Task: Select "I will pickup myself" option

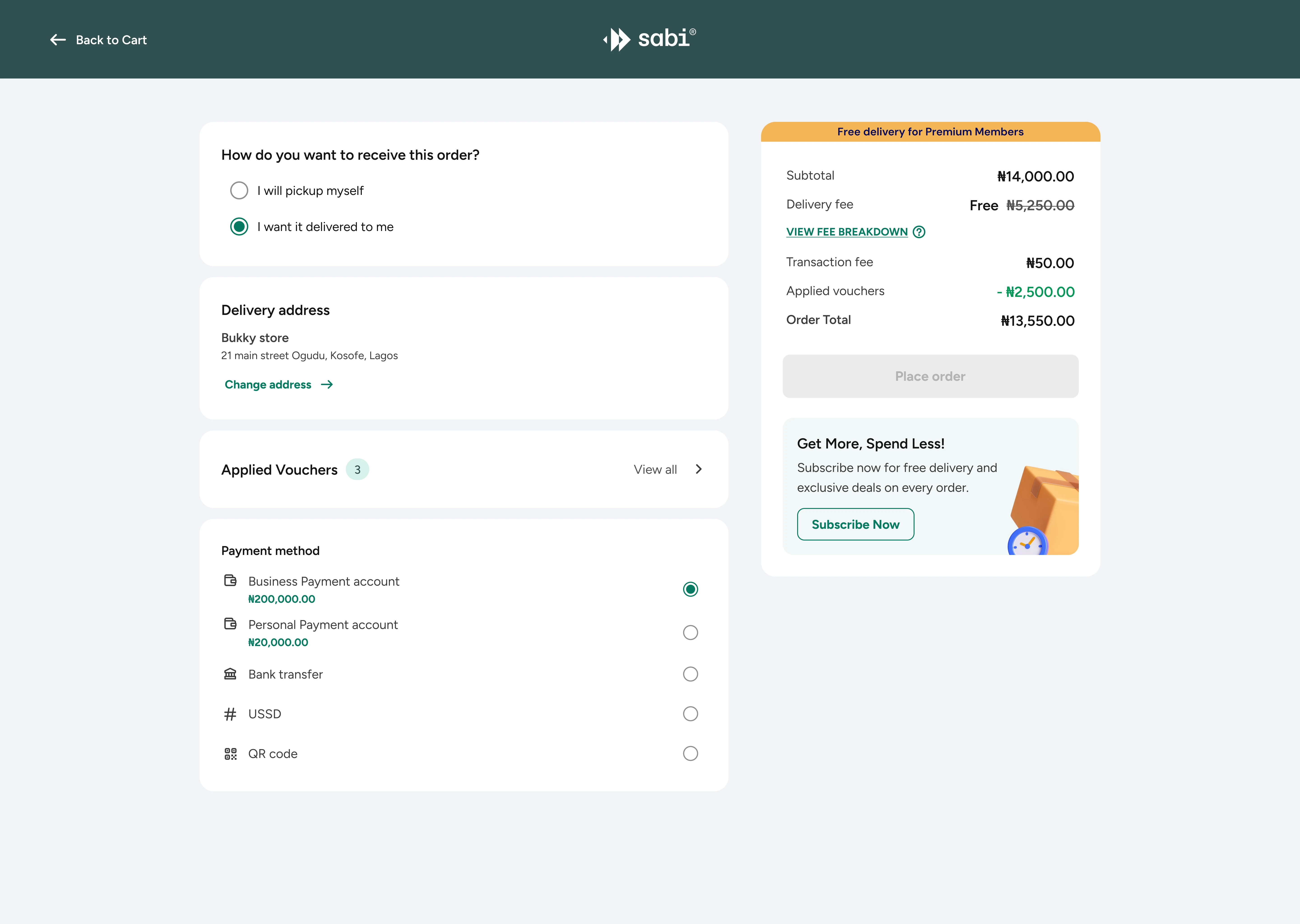Action: [239, 191]
